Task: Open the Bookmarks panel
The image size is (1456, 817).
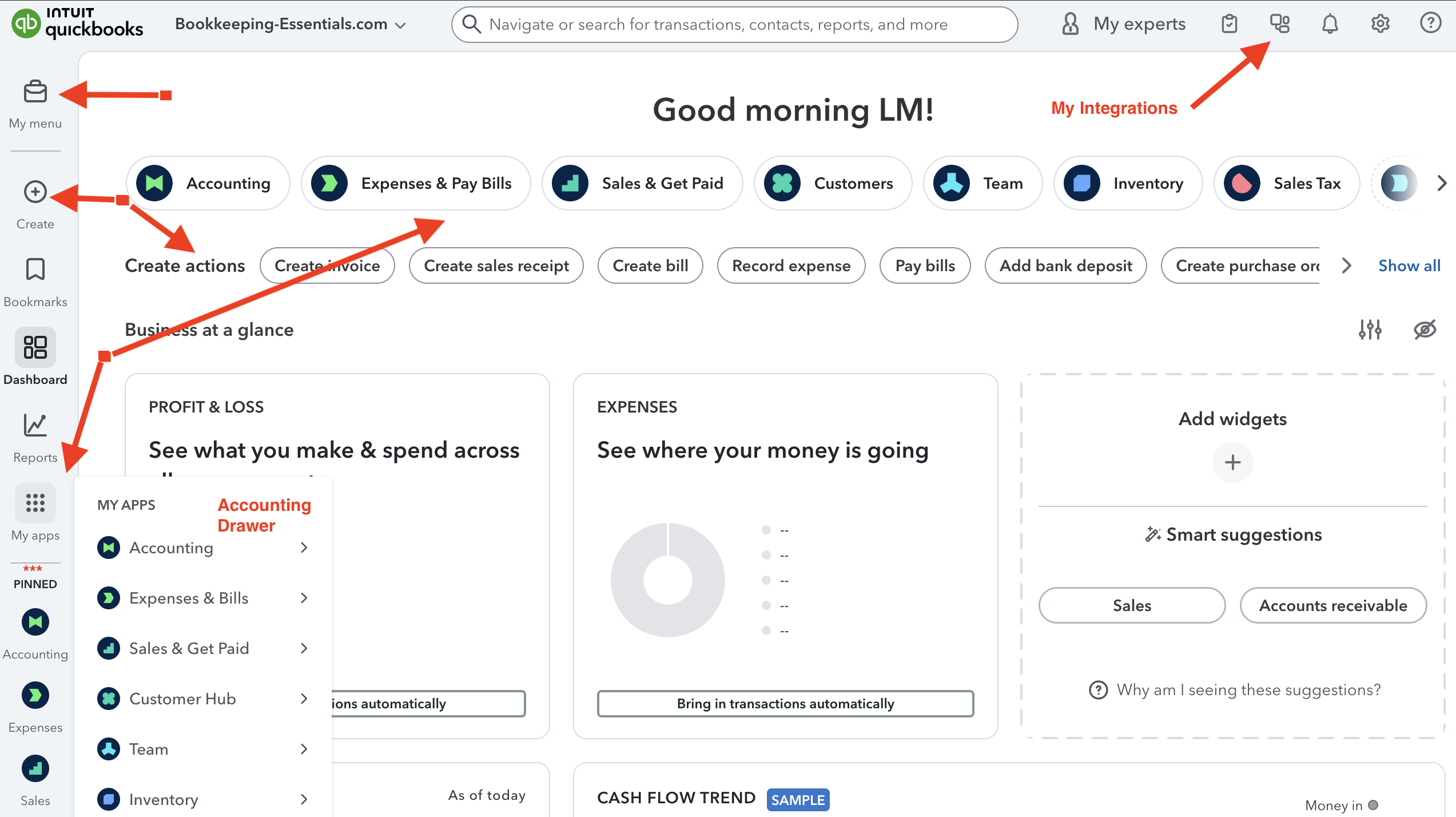Action: 34,270
